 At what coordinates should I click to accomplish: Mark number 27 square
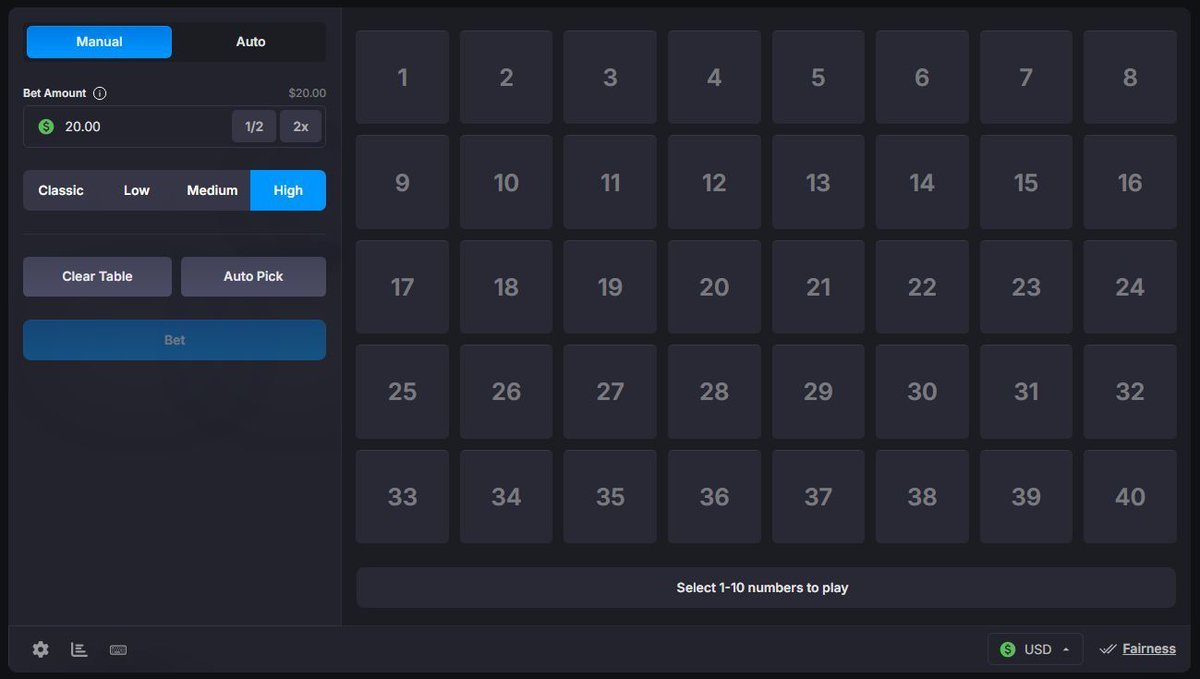tap(610, 391)
